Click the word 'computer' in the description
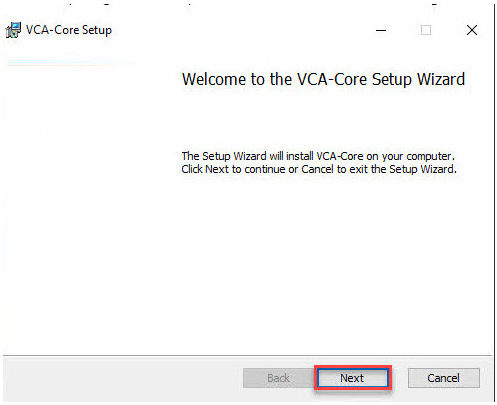Screen dimensions: 497x405 point(429,156)
